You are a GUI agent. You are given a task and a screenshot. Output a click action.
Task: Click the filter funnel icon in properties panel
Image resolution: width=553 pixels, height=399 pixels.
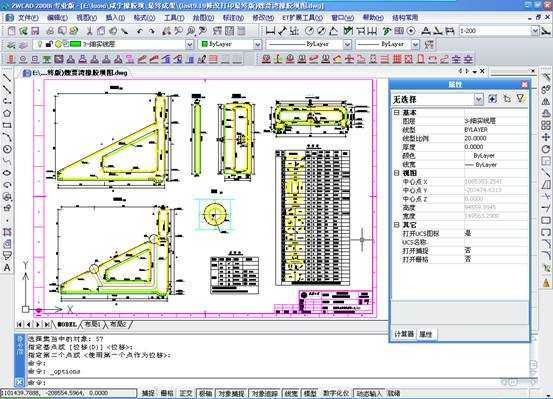521,98
